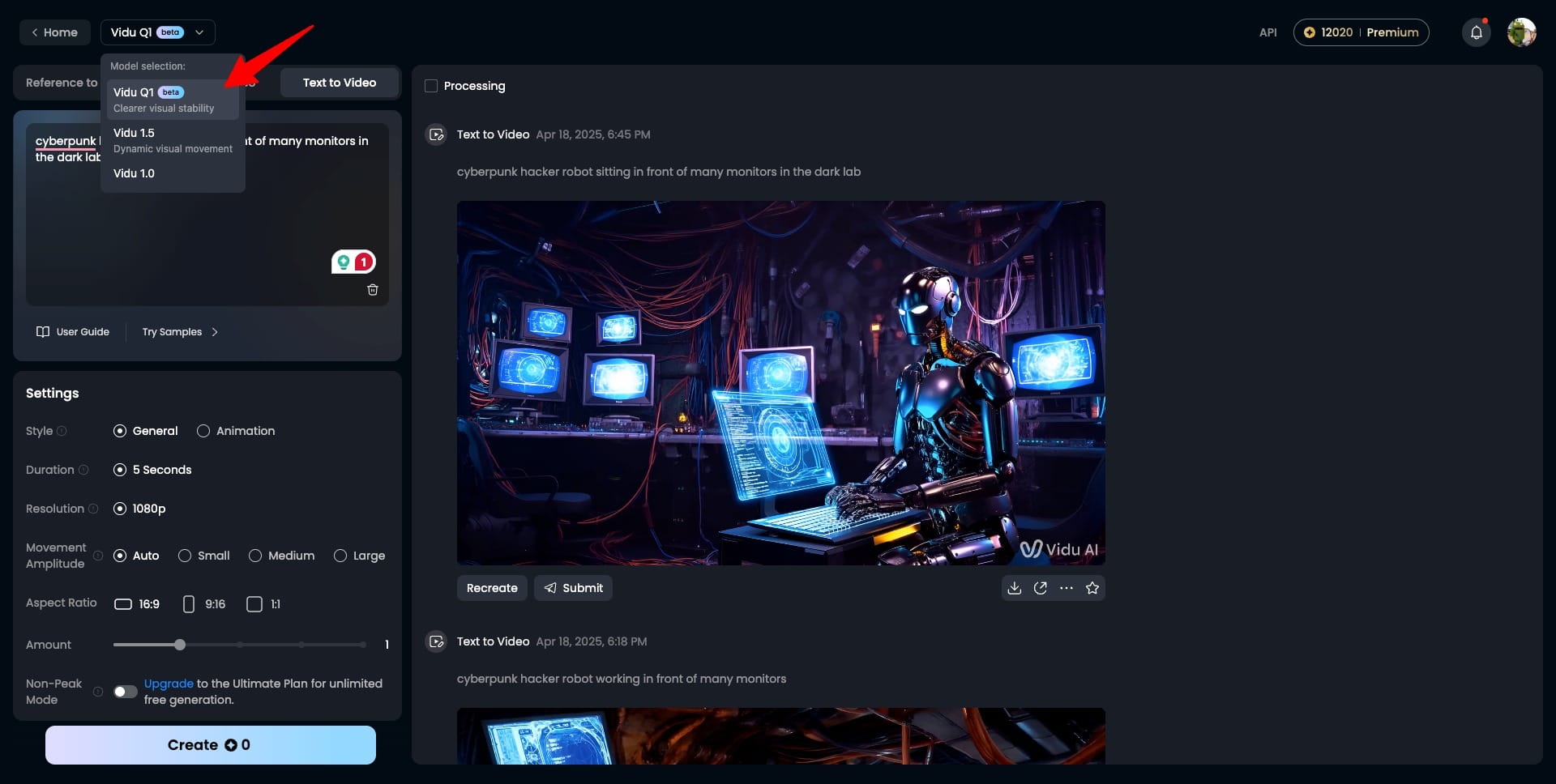
Task: Open the user profile avatar
Action: click(x=1521, y=32)
